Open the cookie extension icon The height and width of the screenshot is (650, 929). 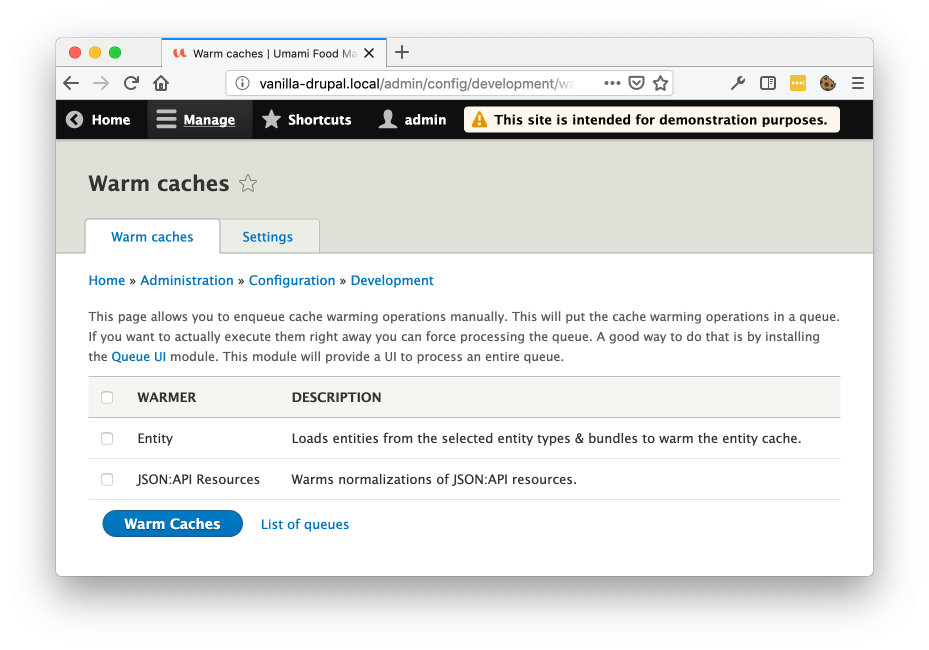point(828,84)
